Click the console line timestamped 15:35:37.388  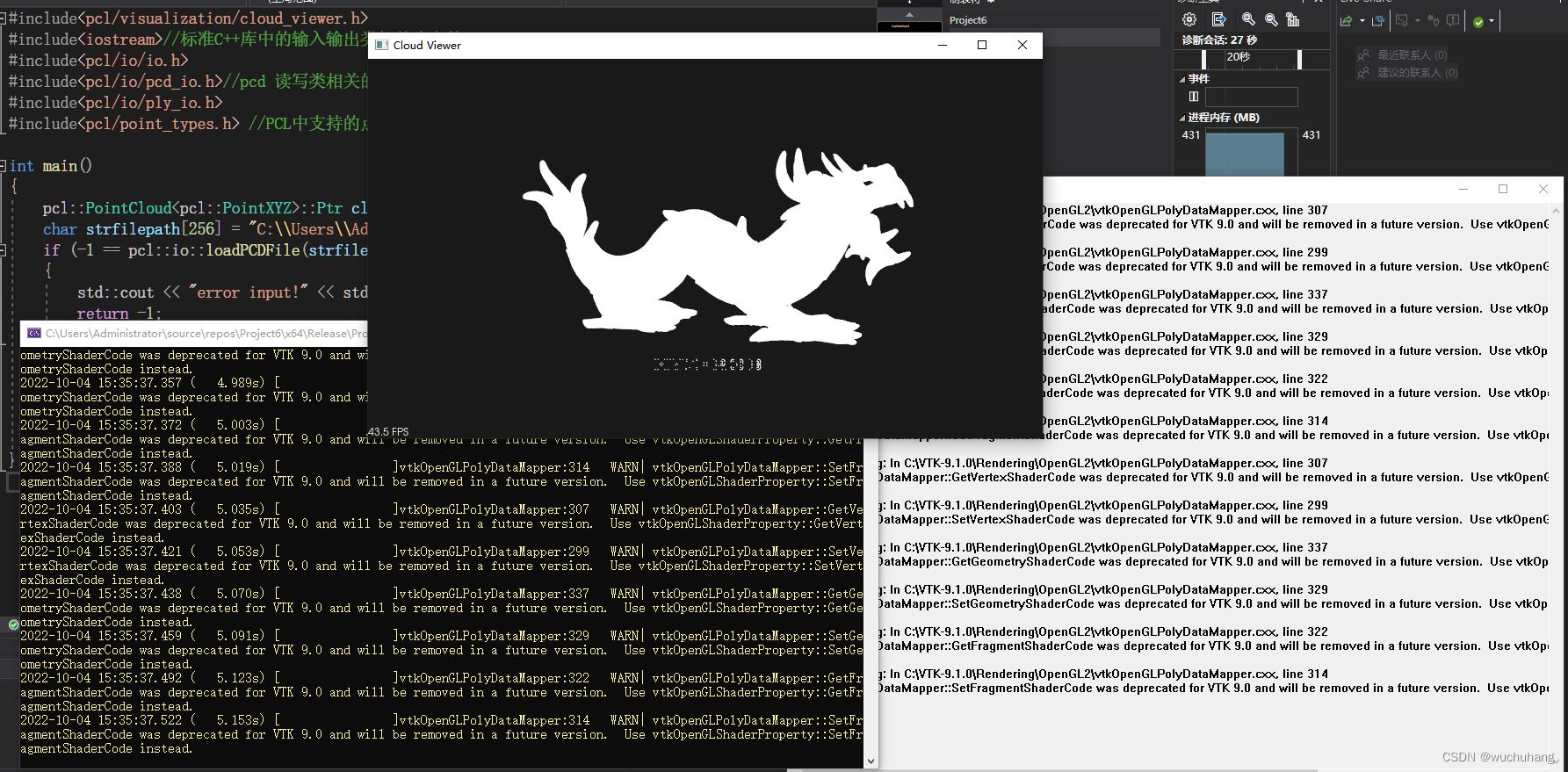click(x=441, y=467)
